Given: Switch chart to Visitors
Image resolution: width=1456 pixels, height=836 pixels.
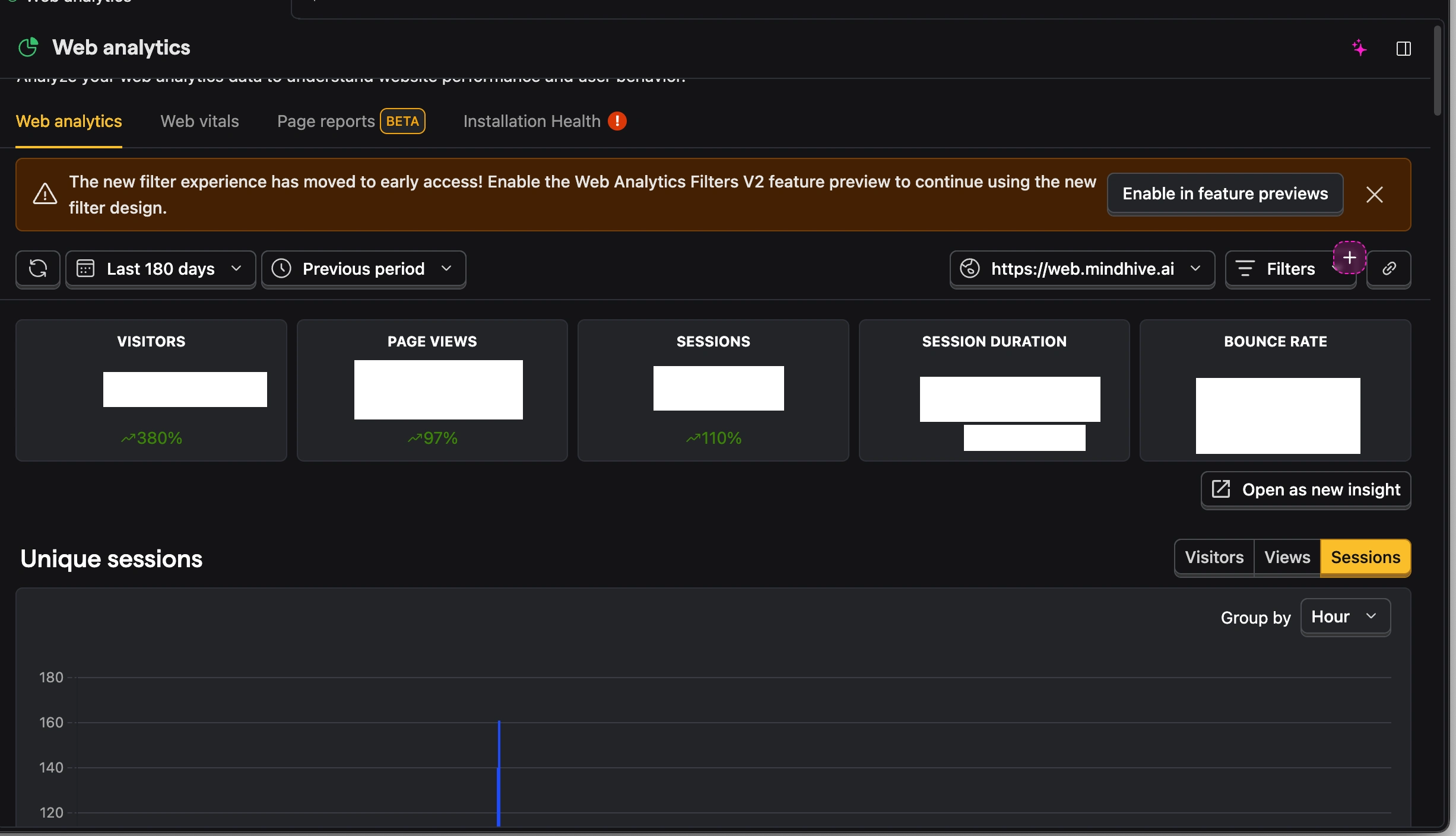Looking at the screenshot, I should 1214,557.
